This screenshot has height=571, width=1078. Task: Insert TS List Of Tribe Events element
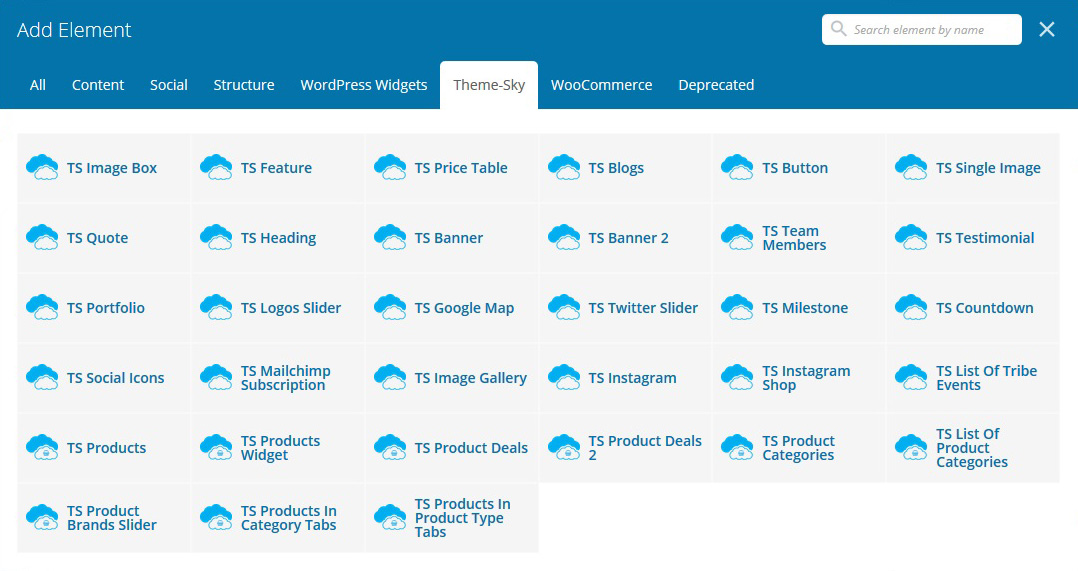(973, 378)
